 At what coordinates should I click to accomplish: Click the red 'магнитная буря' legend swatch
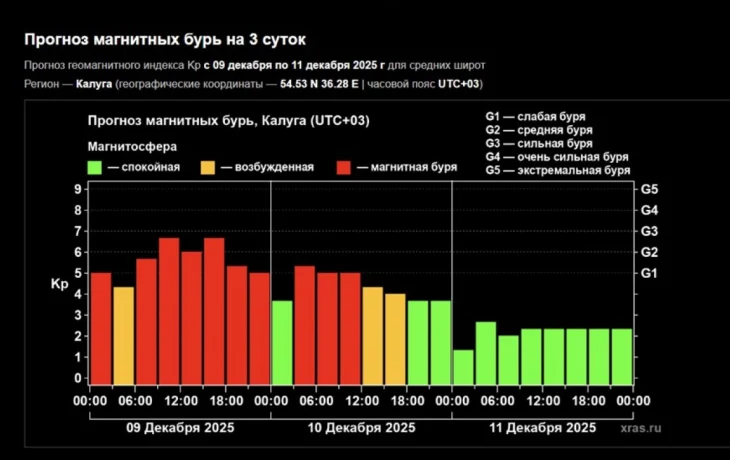click(345, 167)
